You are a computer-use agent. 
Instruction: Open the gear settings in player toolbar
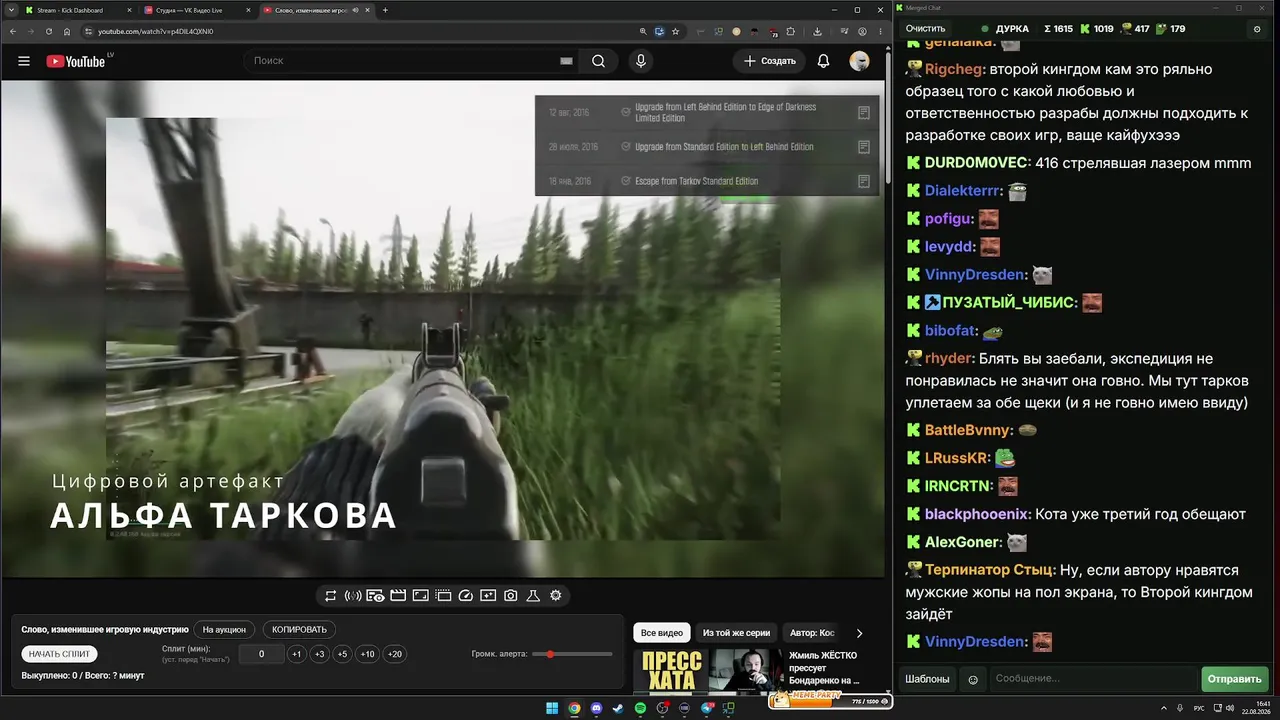pyautogui.click(x=556, y=596)
